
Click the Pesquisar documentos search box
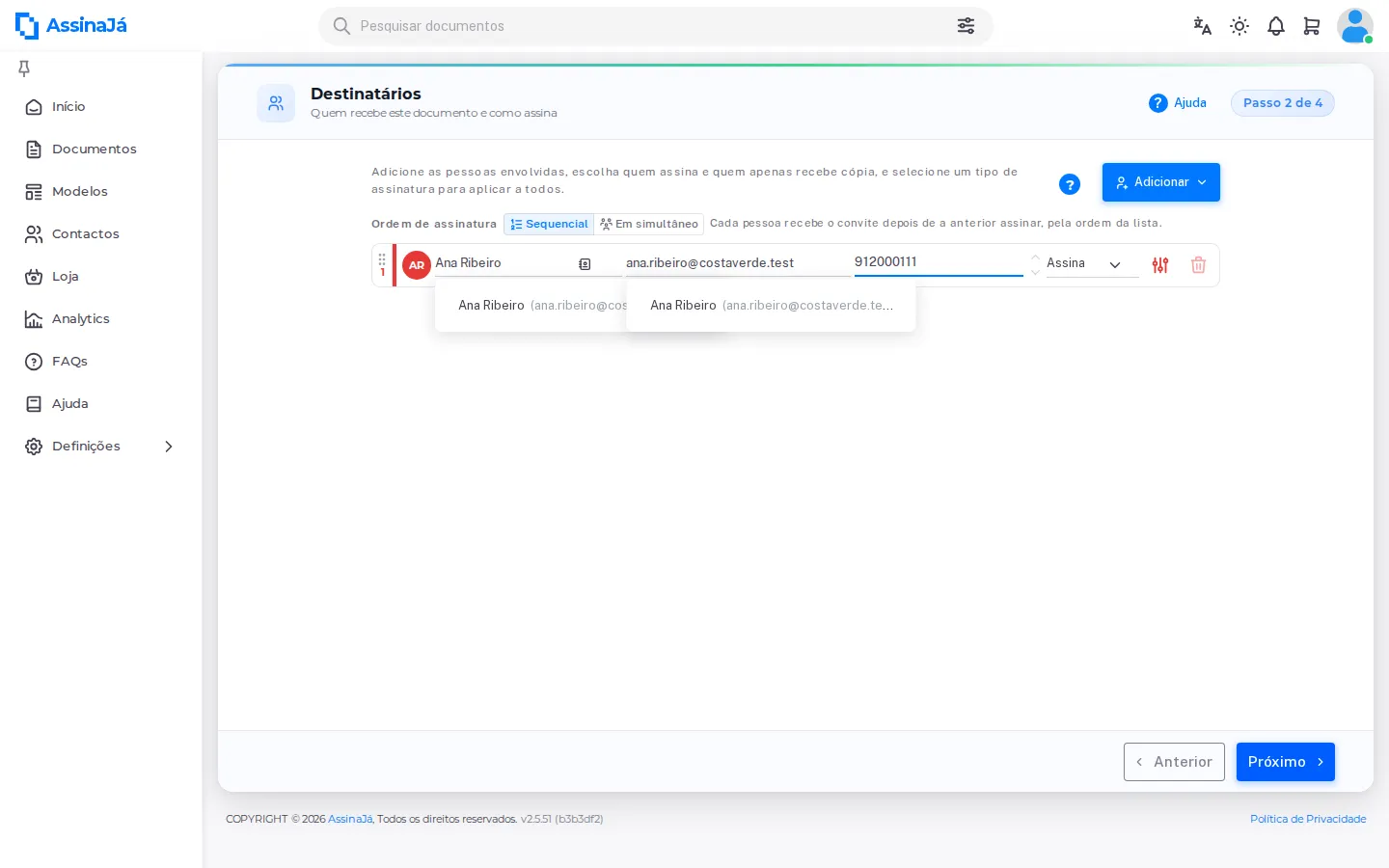pos(656,26)
